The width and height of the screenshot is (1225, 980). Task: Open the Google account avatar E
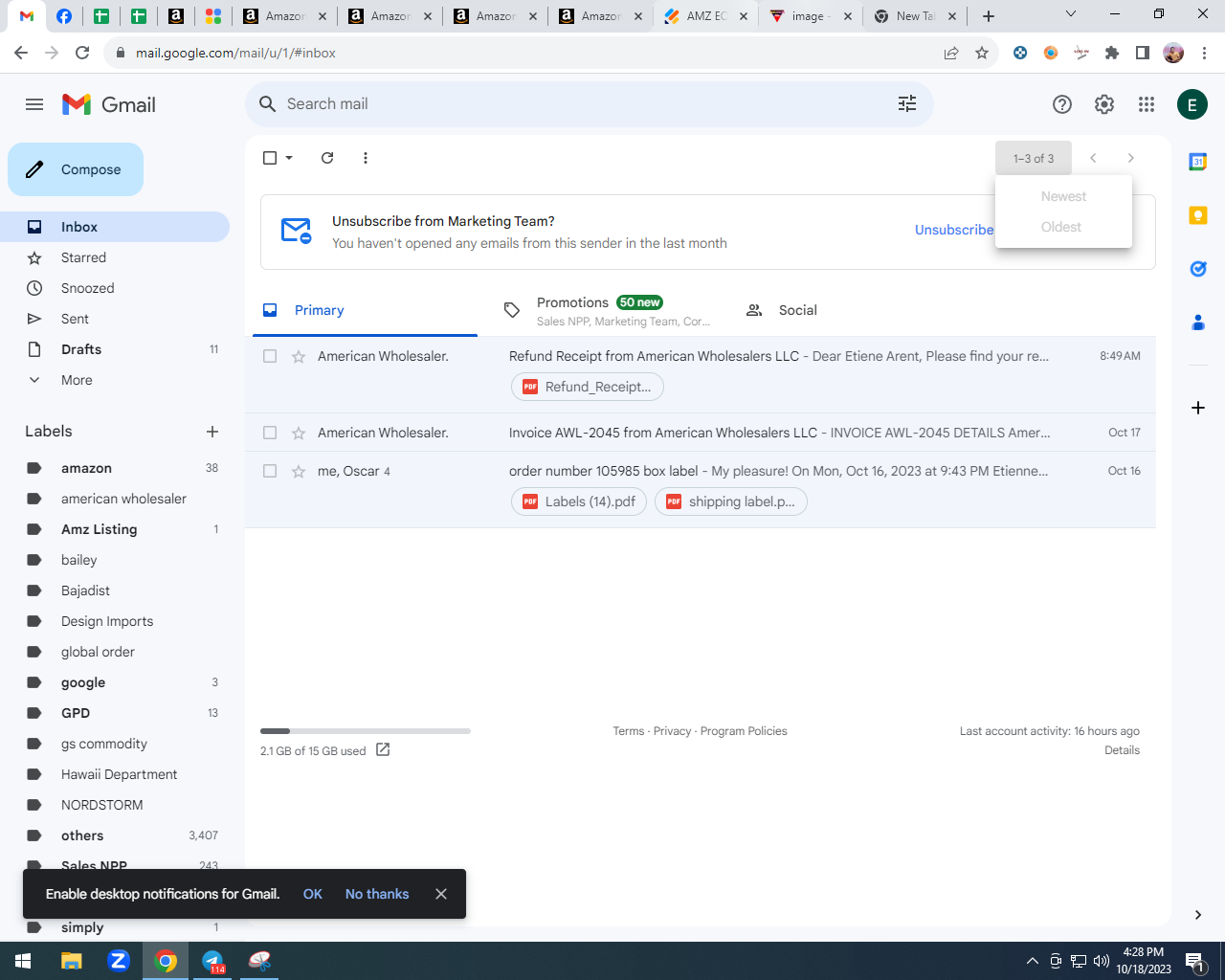(1192, 104)
